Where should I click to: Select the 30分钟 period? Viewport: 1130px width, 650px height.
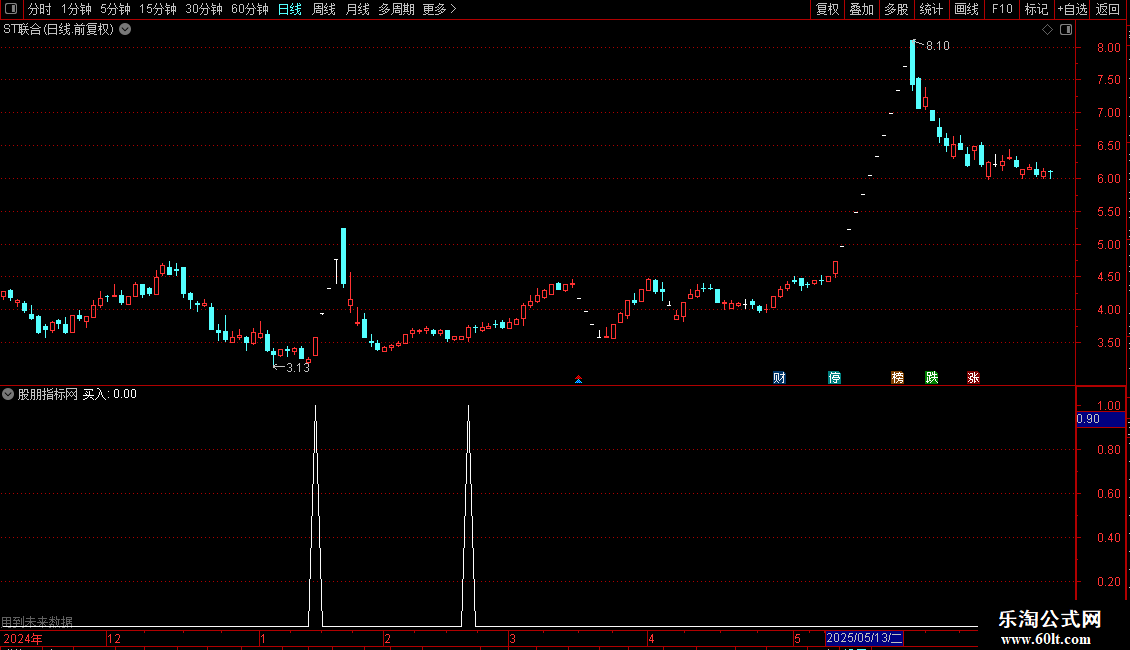(203, 9)
